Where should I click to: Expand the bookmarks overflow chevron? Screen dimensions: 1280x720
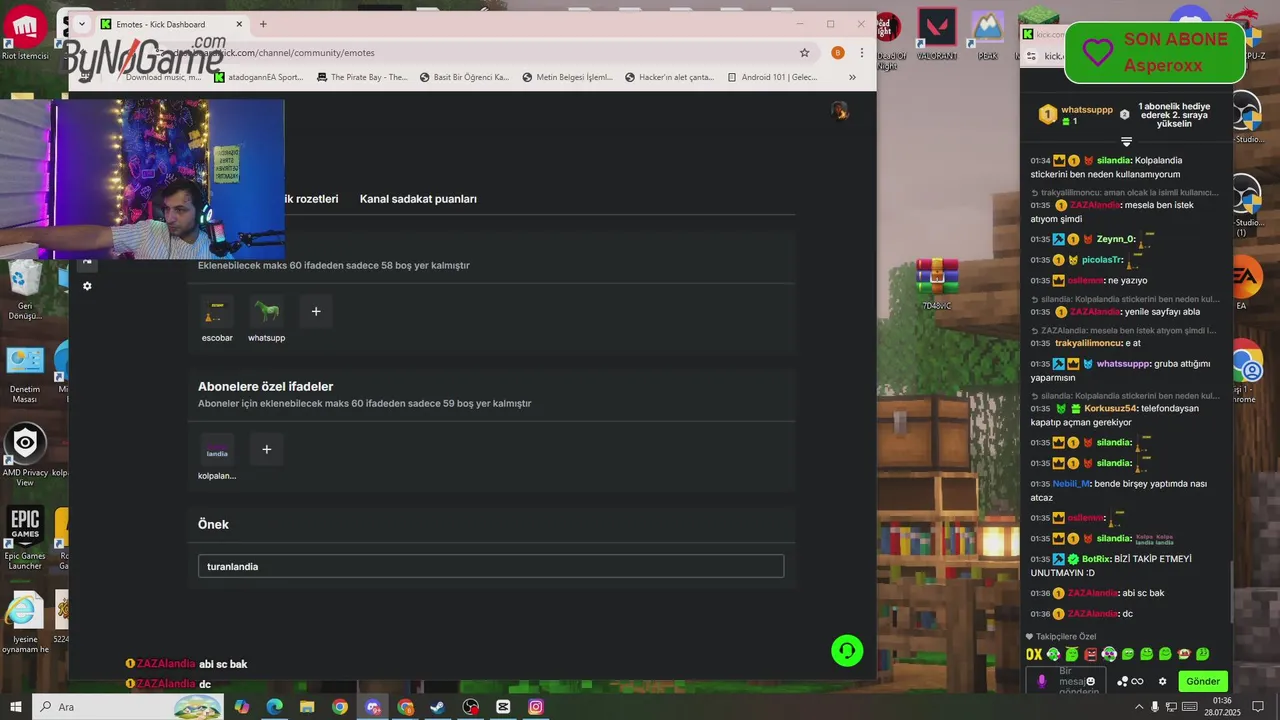point(852,77)
